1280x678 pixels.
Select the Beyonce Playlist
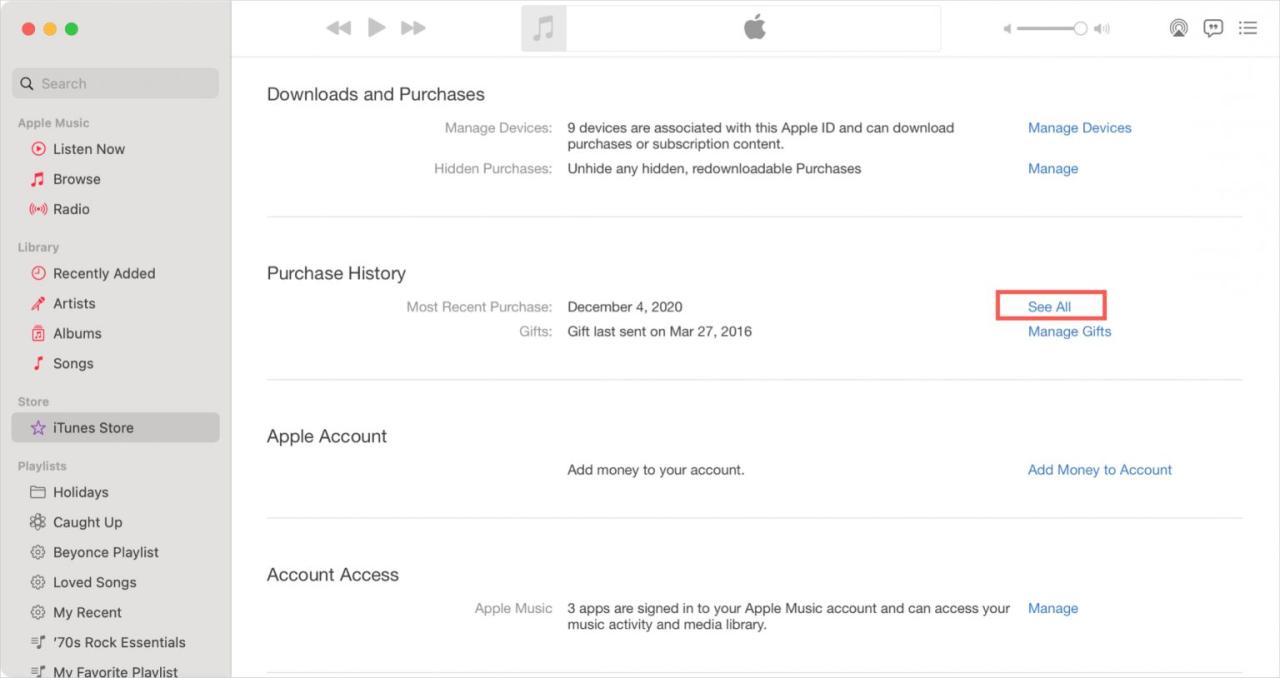pyautogui.click(x=104, y=552)
